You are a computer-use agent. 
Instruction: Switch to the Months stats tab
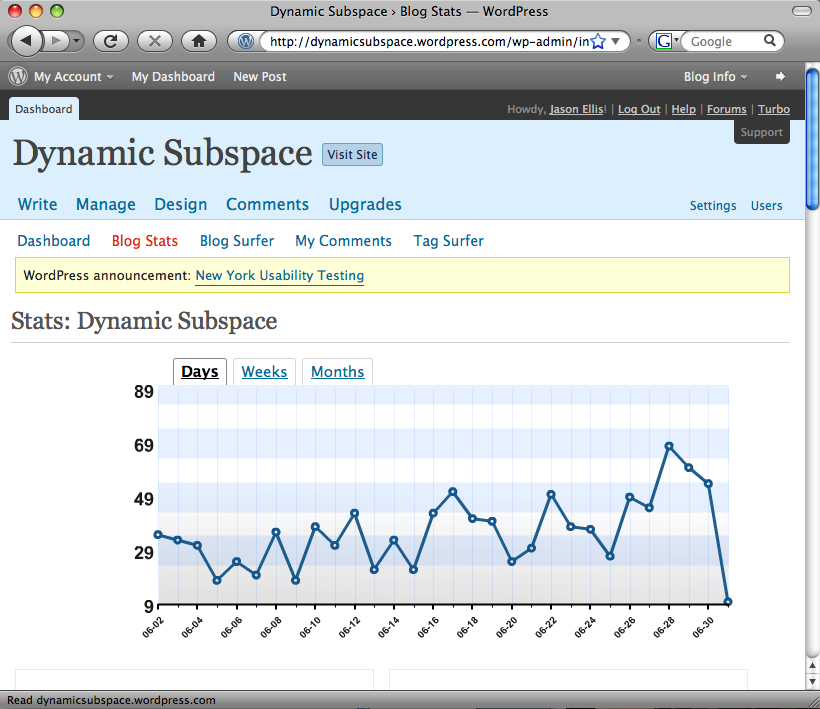[337, 372]
